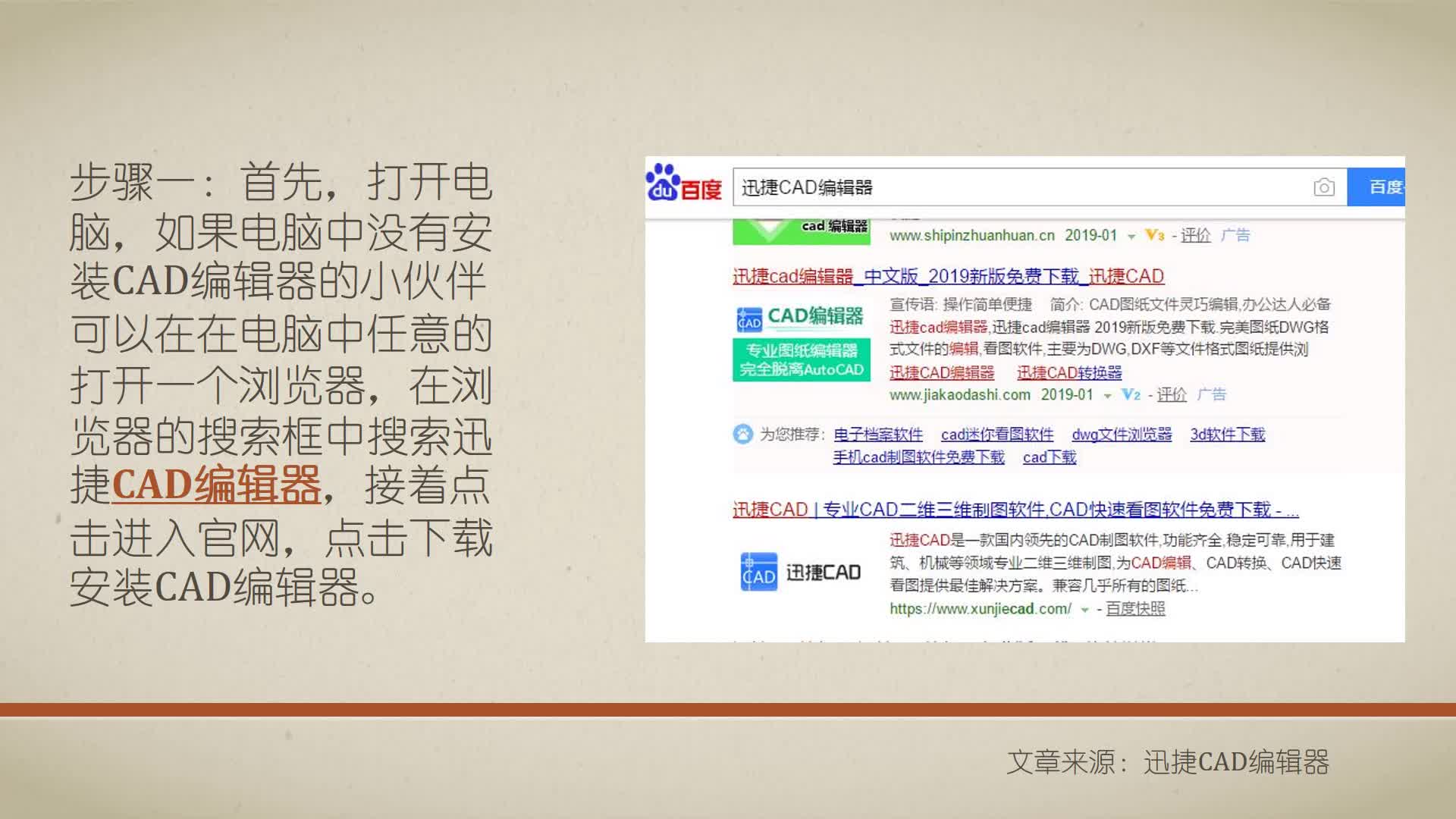Click the recommendation paw icon near 为您推荐
The width and height of the screenshot is (1456, 819).
point(742,434)
